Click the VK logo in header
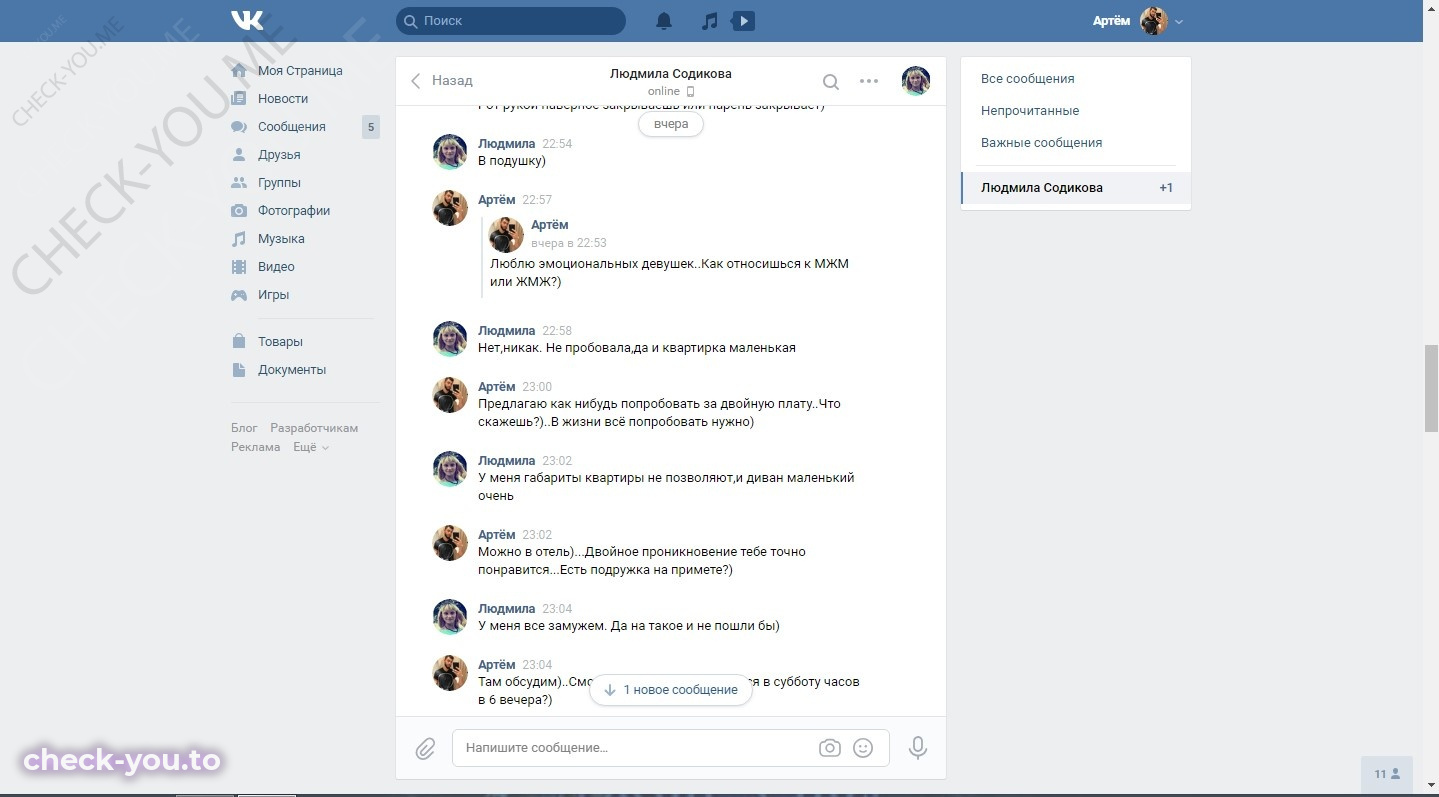 pyautogui.click(x=247, y=20)
